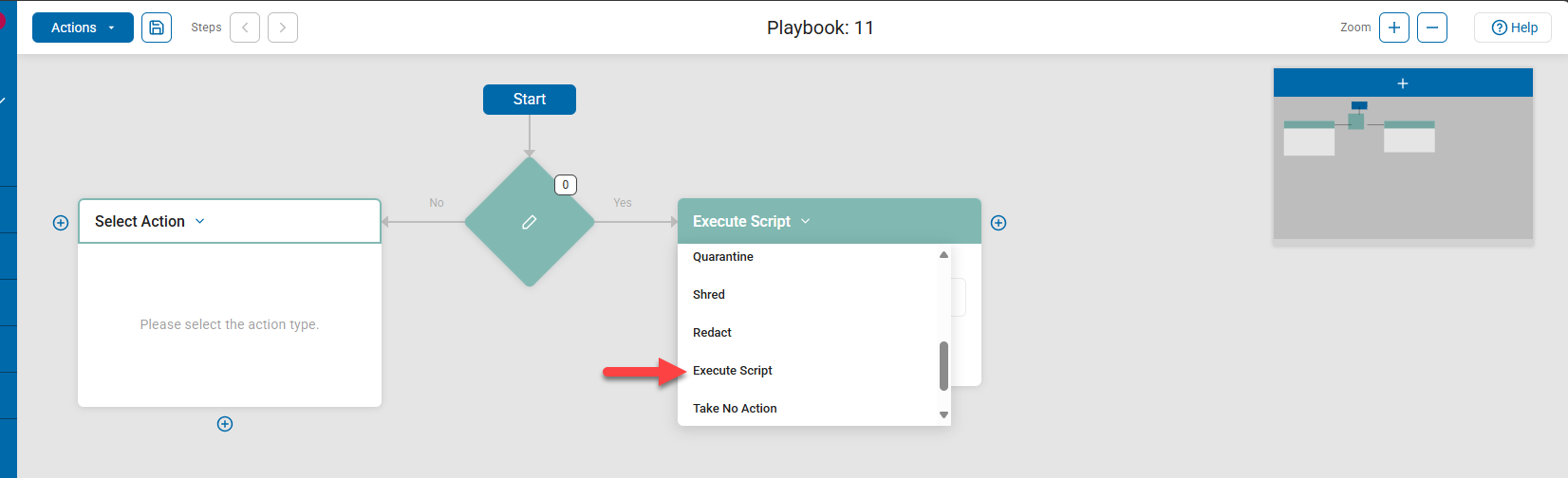
Task: Choose Quarantine from the action list
Action: (723, 257)
